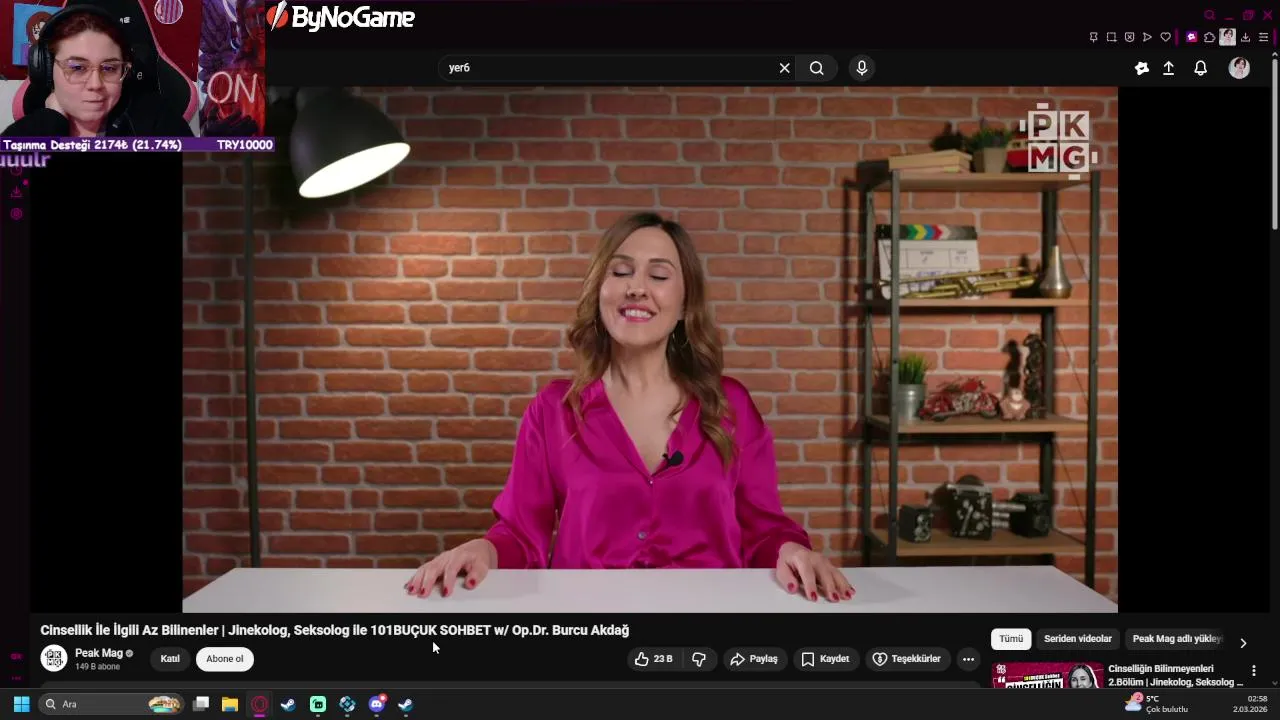Open the blue hexagon app taskbar icon
This screenshot has width=1280, height=720.
[347, 704]
